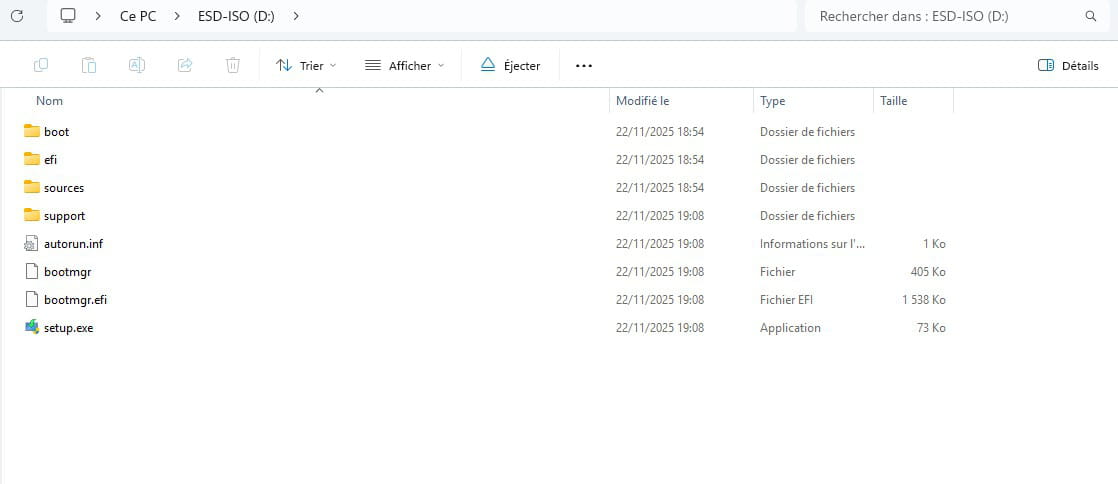Select the computer icon in breadcrumb

[68, 16]
